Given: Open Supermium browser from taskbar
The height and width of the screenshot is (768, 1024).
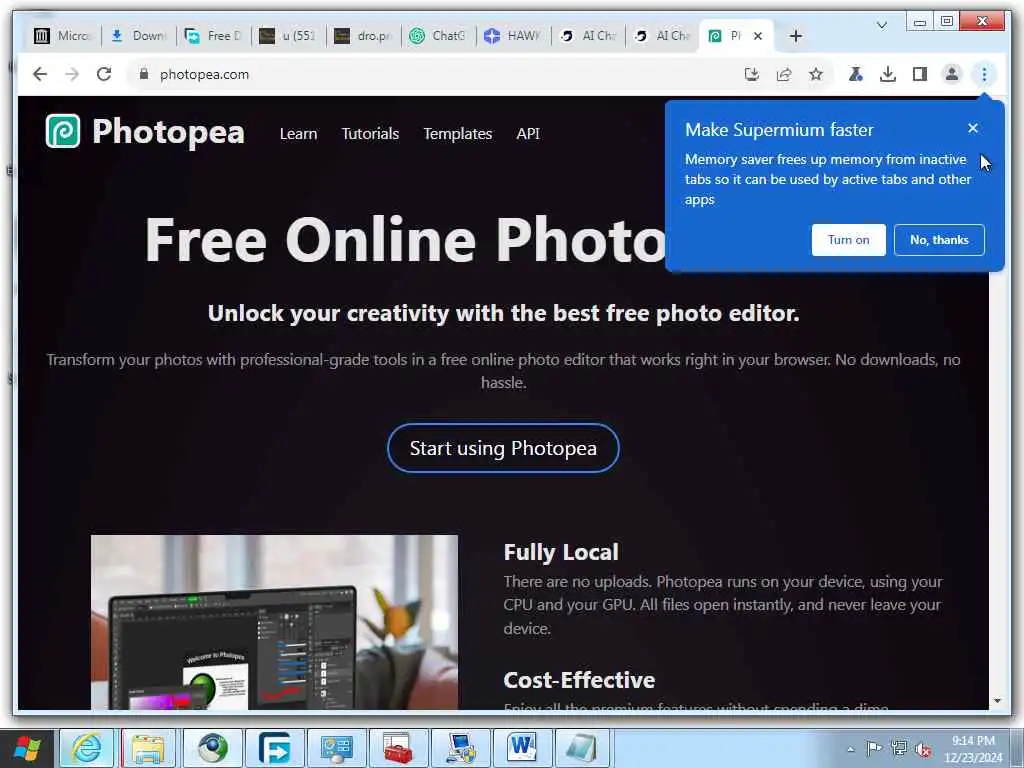Looking at the screenshot, I should tap(212, 748).
